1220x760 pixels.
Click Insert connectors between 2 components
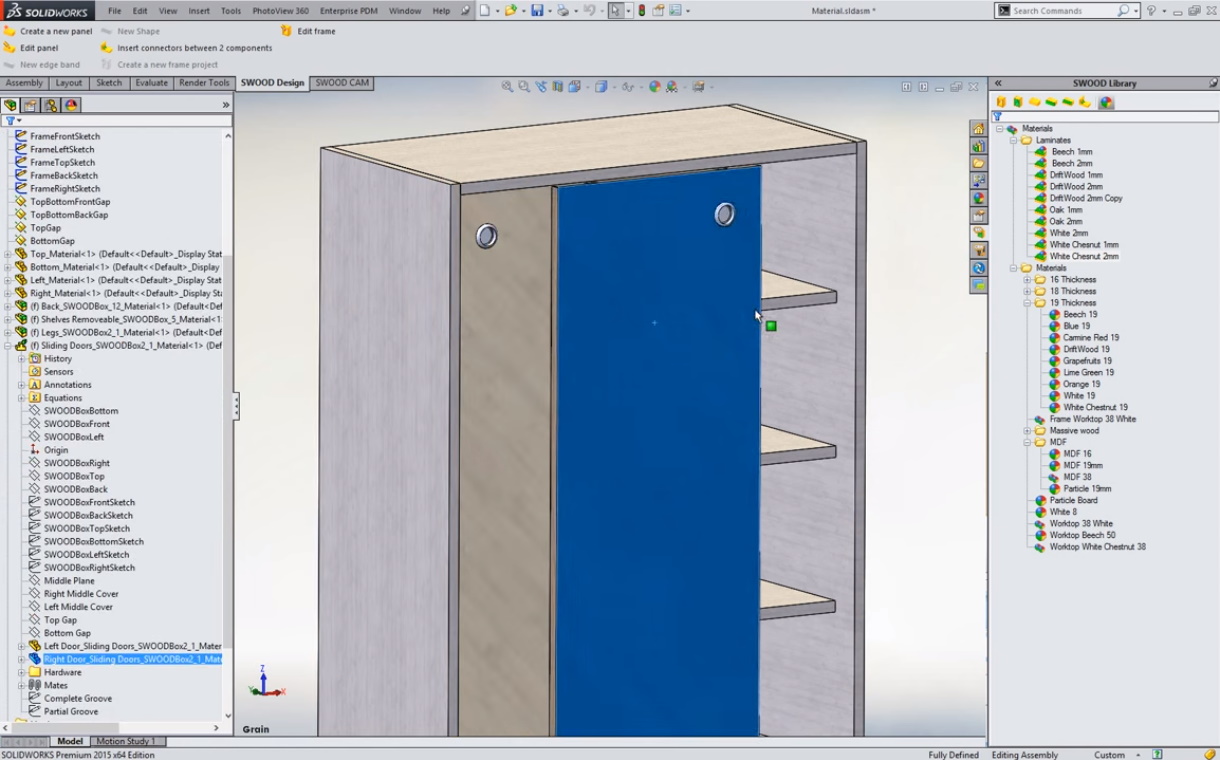point(194,48)
